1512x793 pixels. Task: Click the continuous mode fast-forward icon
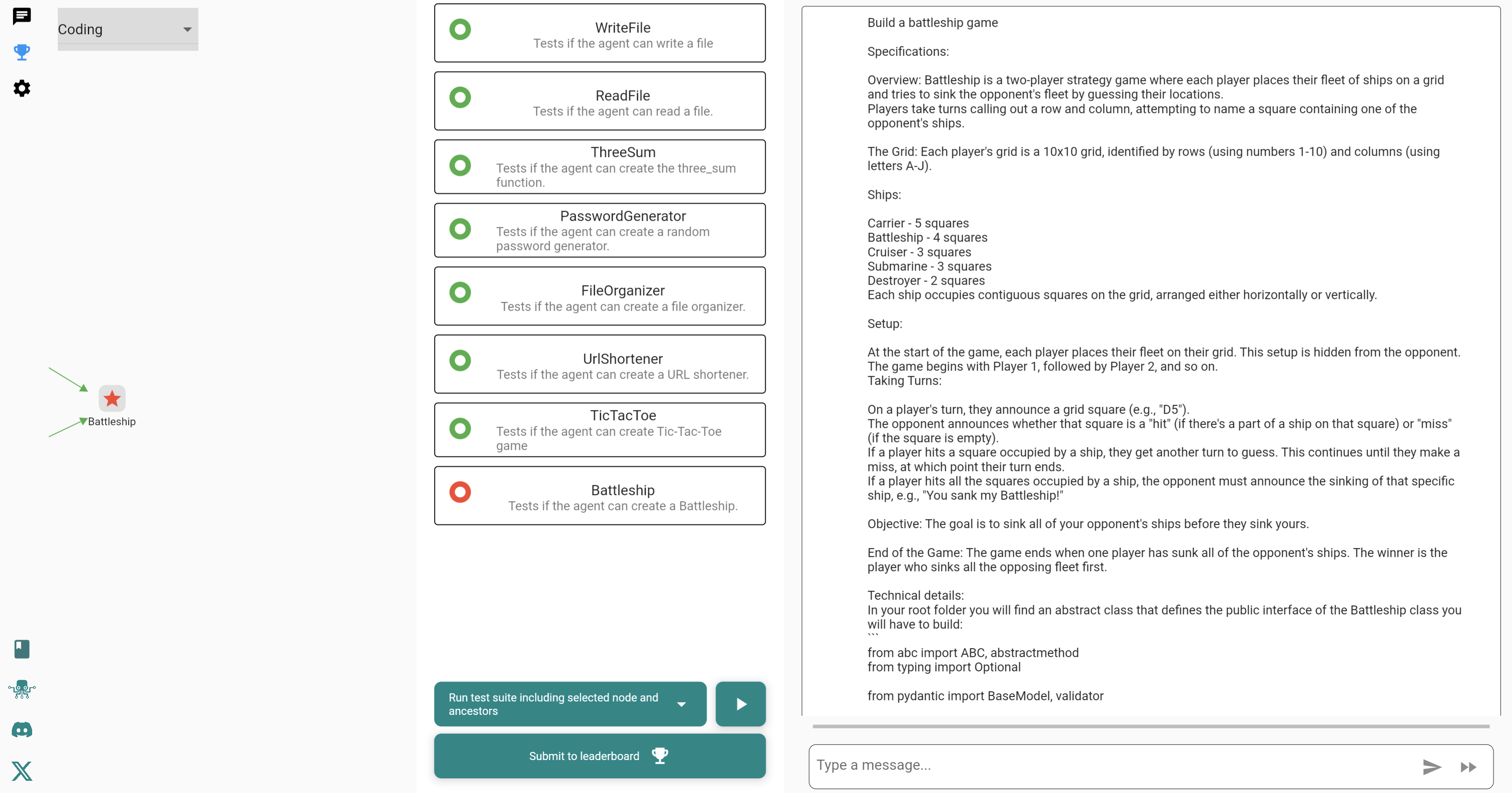click(x=1468, y=767)
